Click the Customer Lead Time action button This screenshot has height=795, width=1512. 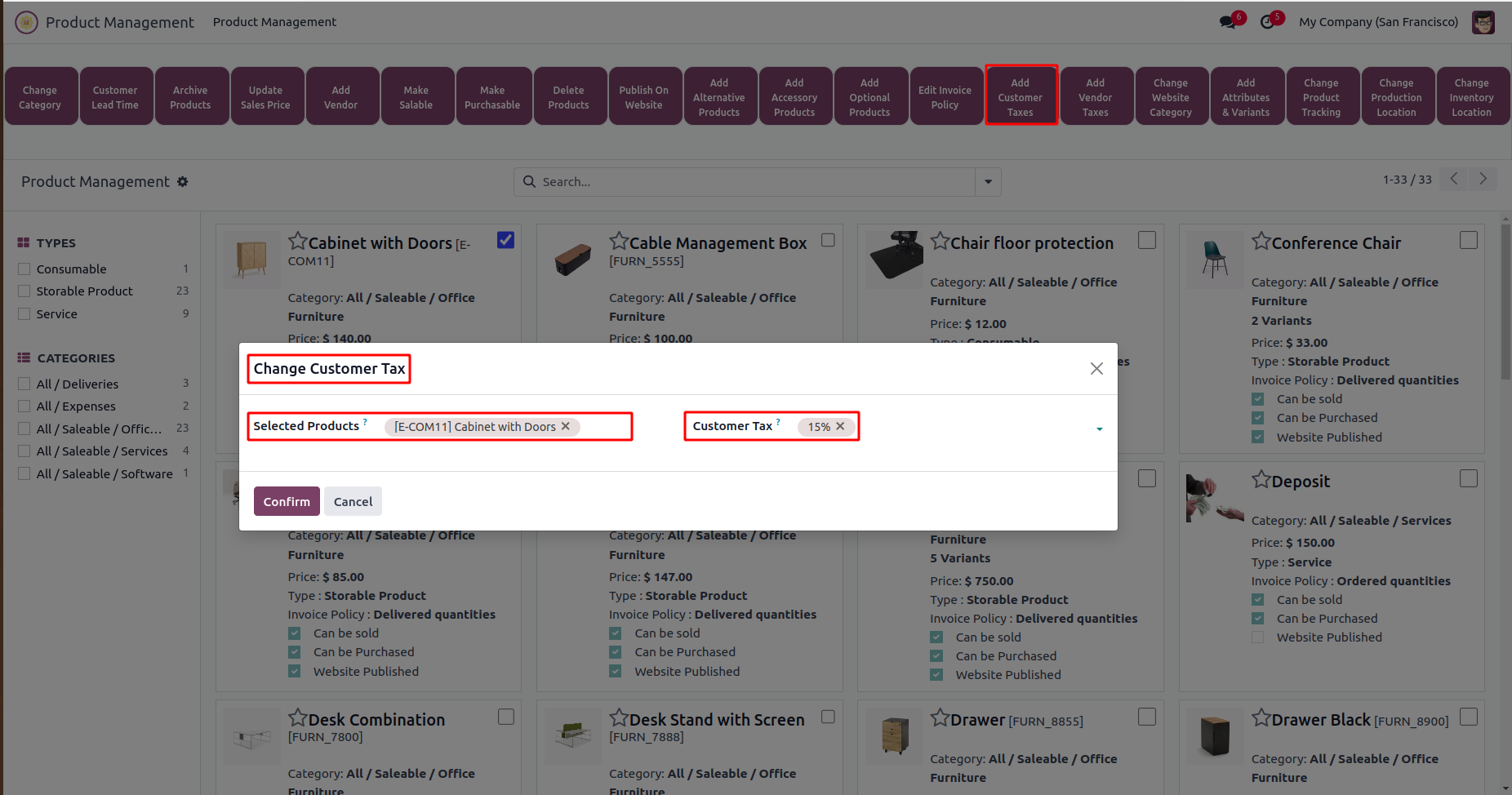coord(115,97)
